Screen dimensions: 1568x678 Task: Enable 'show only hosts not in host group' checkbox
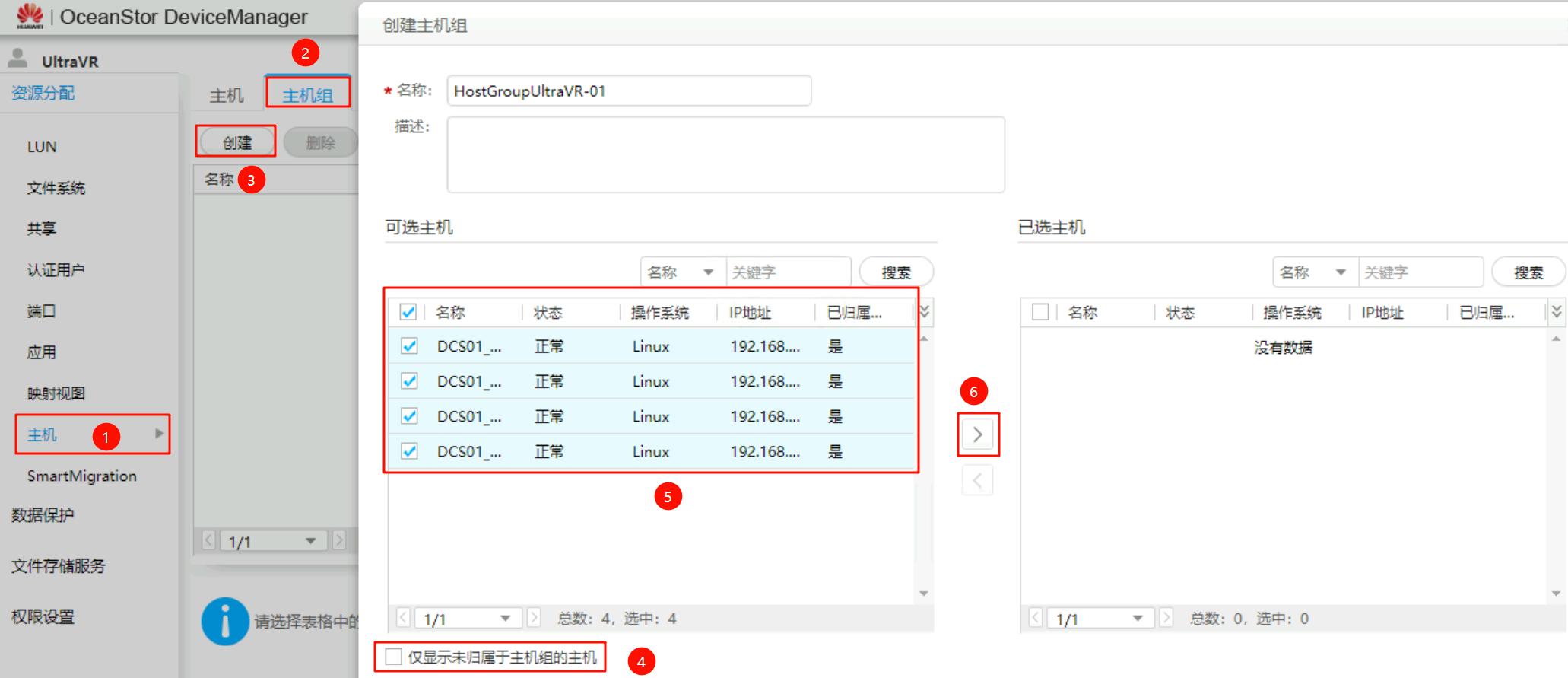[393, 657]
